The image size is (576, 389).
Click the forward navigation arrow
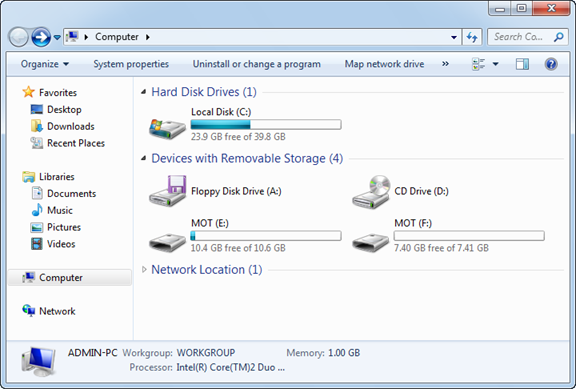(41, 37)
